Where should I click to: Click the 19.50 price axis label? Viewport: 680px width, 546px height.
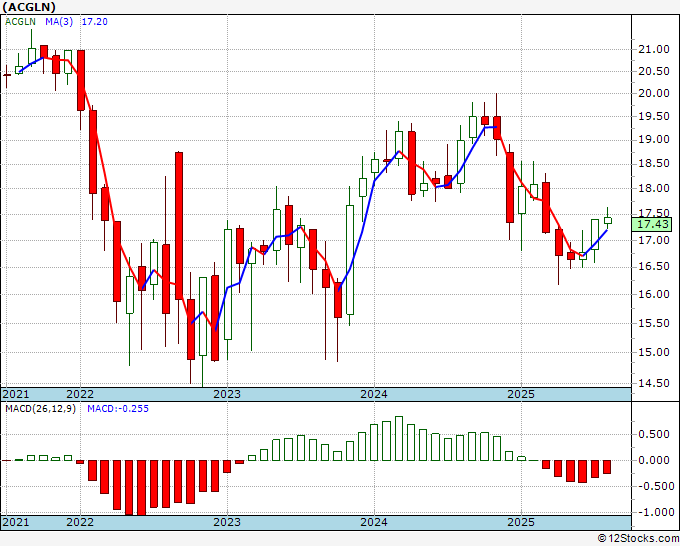654,117
